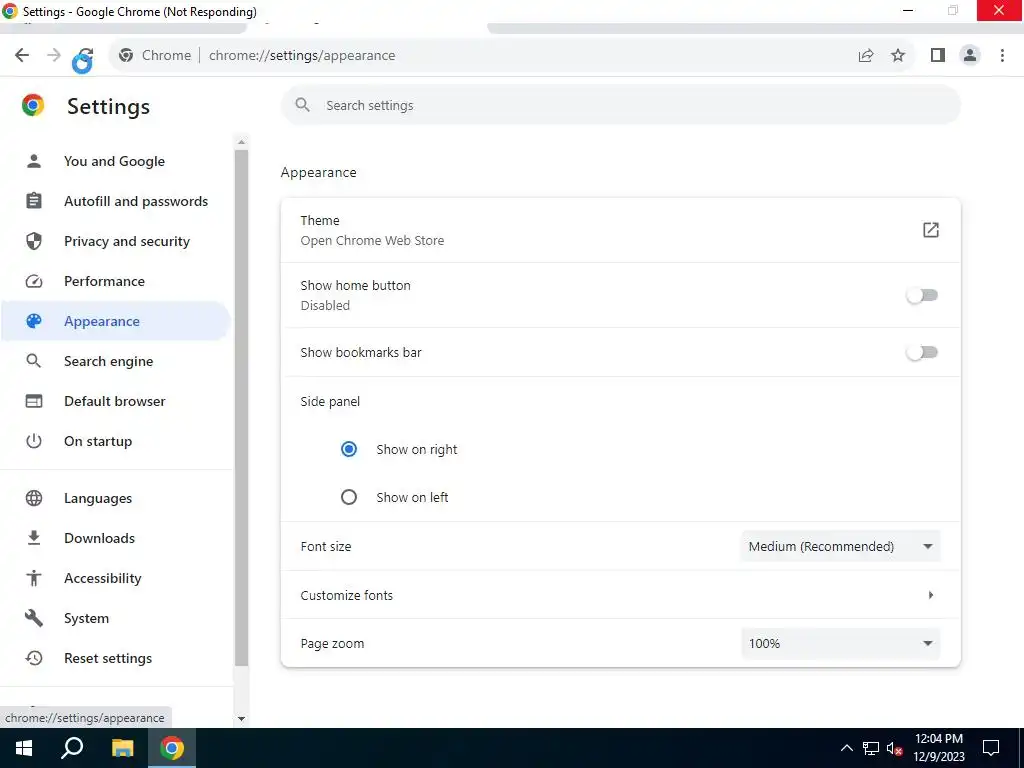Switch to the Performance section
Image resolution: width=1024 pixels, height=768 pixels.
pyautogui.click(x=104, y=281)
